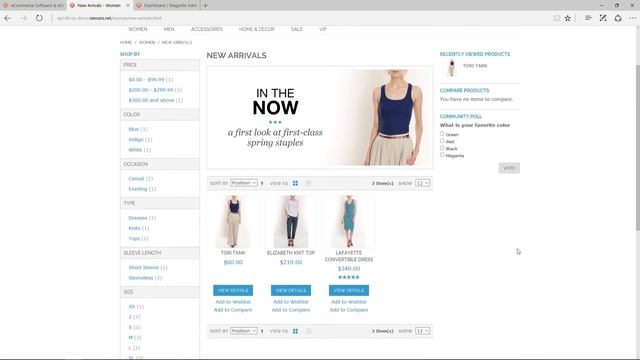640x360 pixels.
Task: Click Women breadcrumb link
Action: coord(147,42)
